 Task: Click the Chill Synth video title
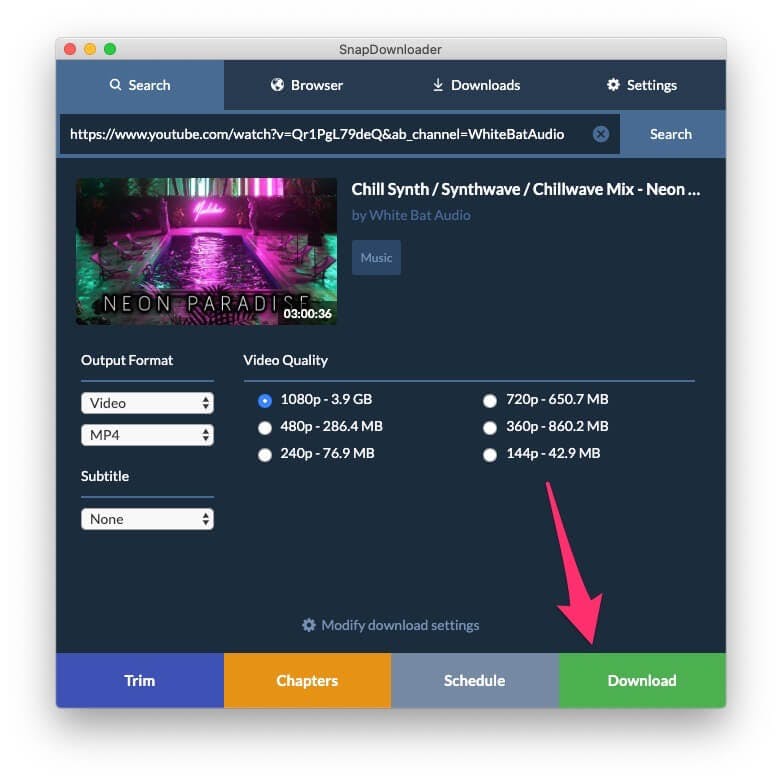[x=526, y=190]
